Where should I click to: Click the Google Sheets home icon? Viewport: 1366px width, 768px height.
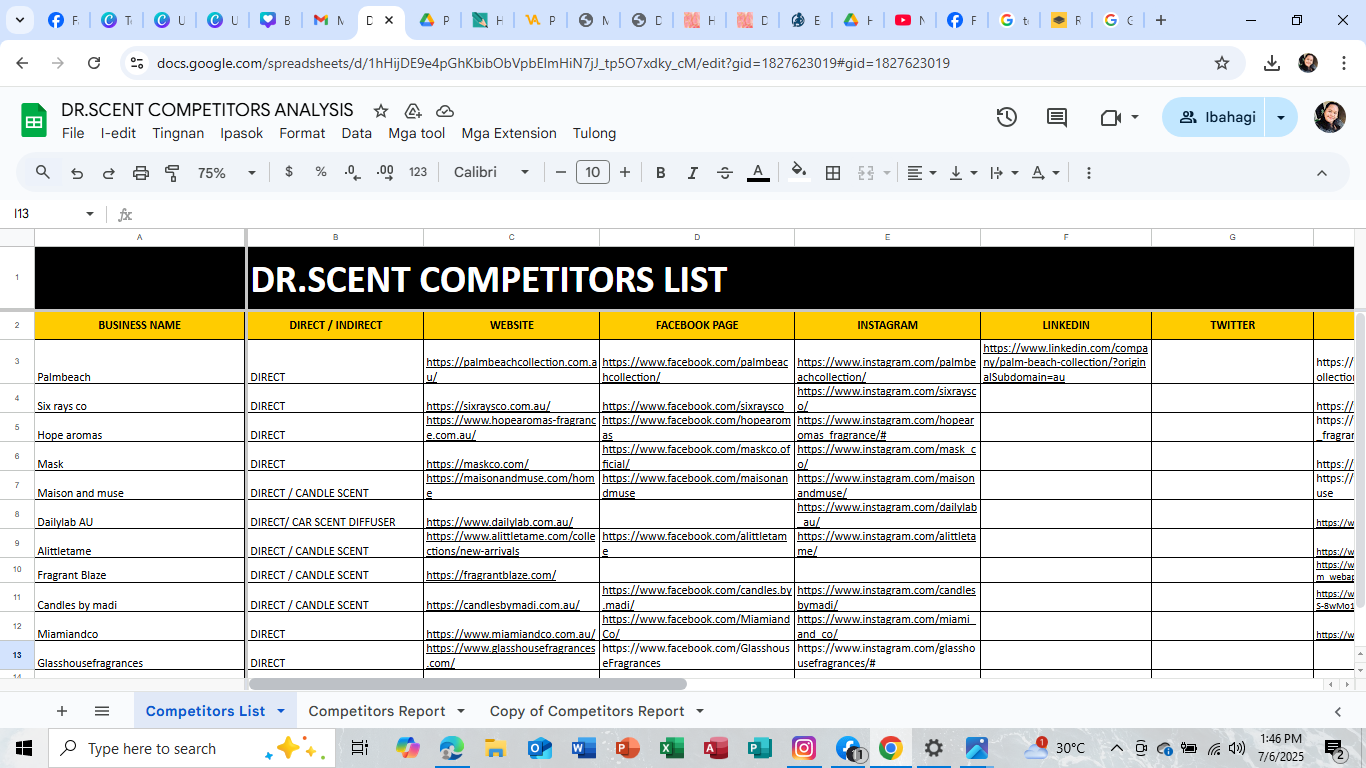tap(34, 121)
